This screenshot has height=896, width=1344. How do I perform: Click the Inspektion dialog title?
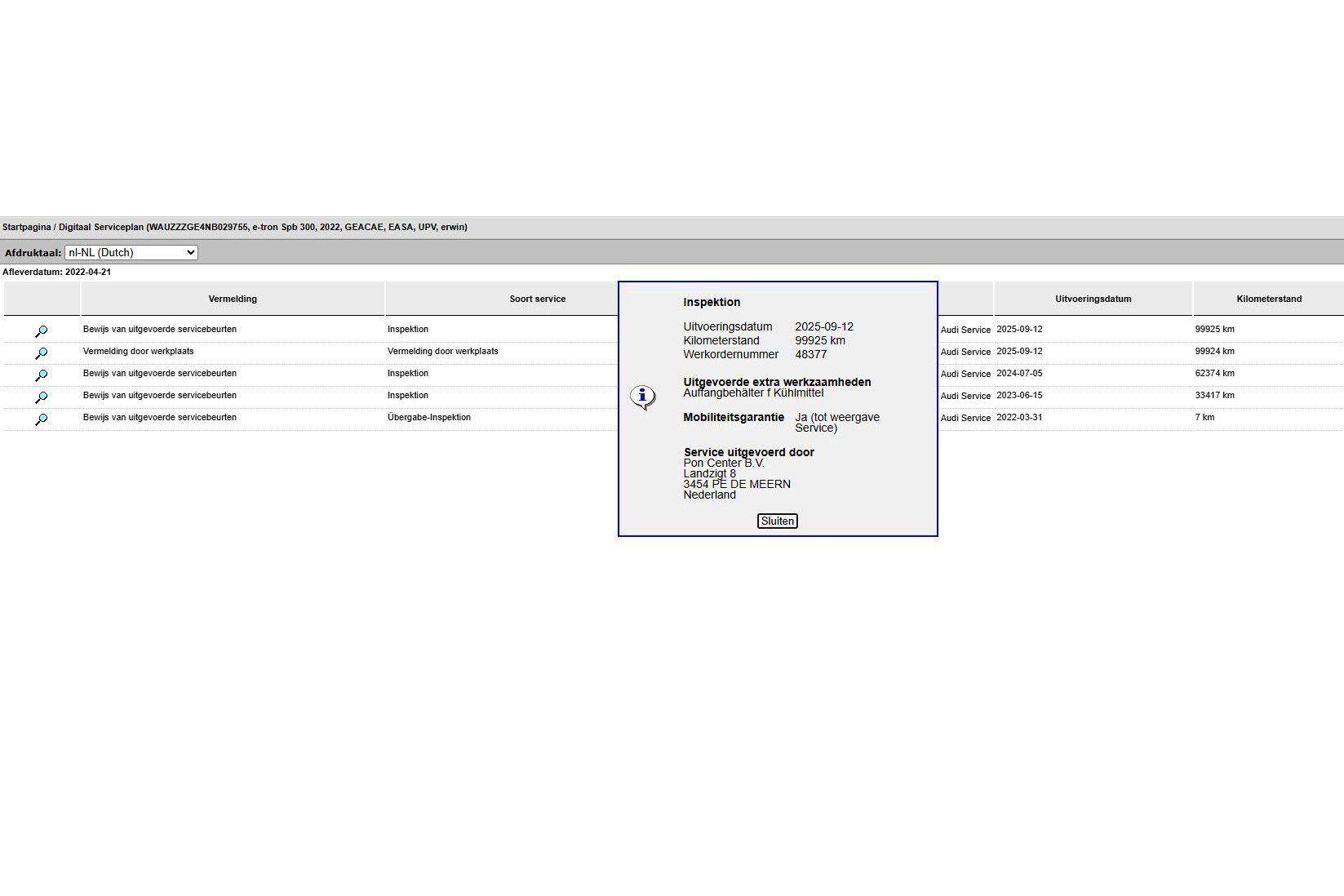pyautogui.click(x=712, y=303)
